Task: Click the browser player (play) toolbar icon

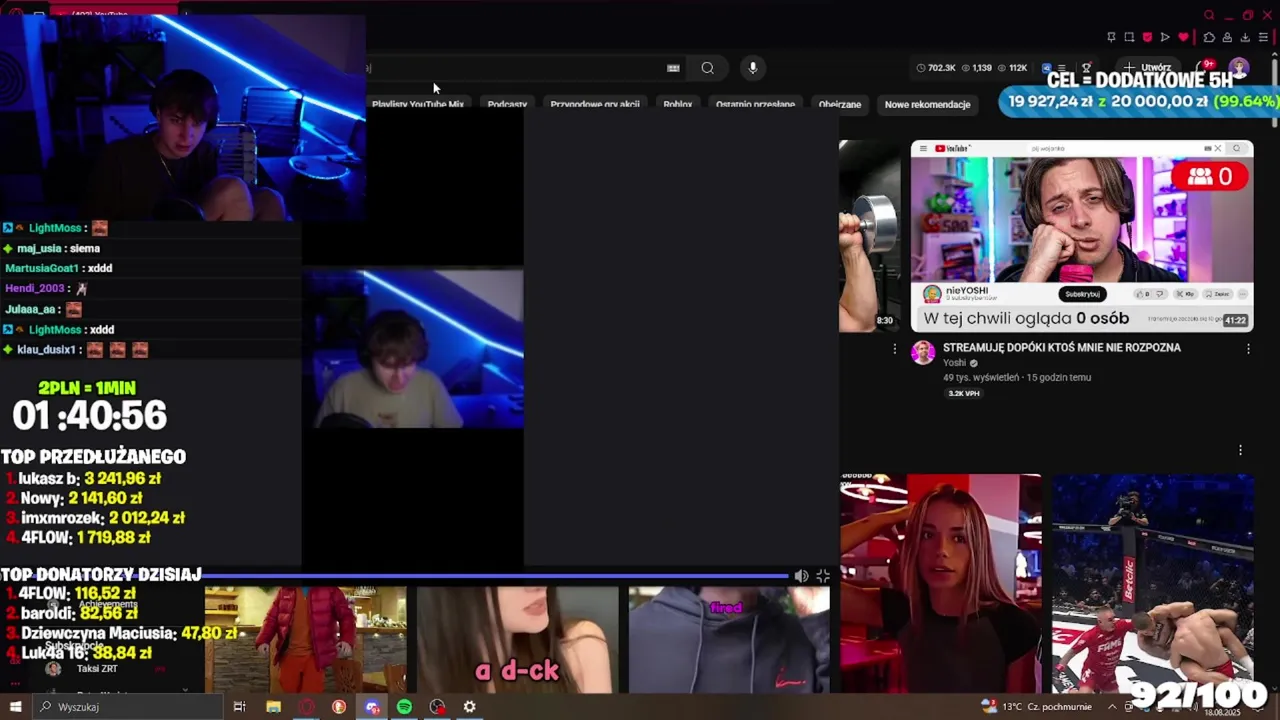Action: pos(1165,37)
